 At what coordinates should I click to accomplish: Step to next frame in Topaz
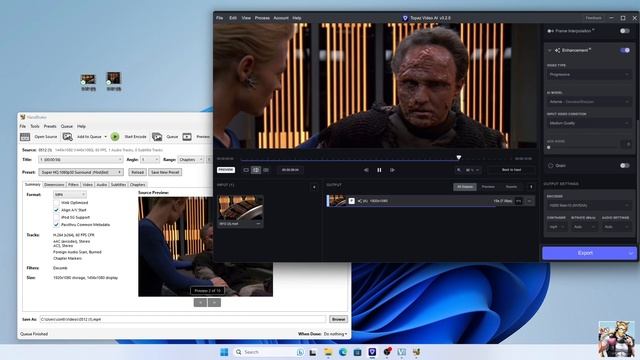(x=392, y=170)
